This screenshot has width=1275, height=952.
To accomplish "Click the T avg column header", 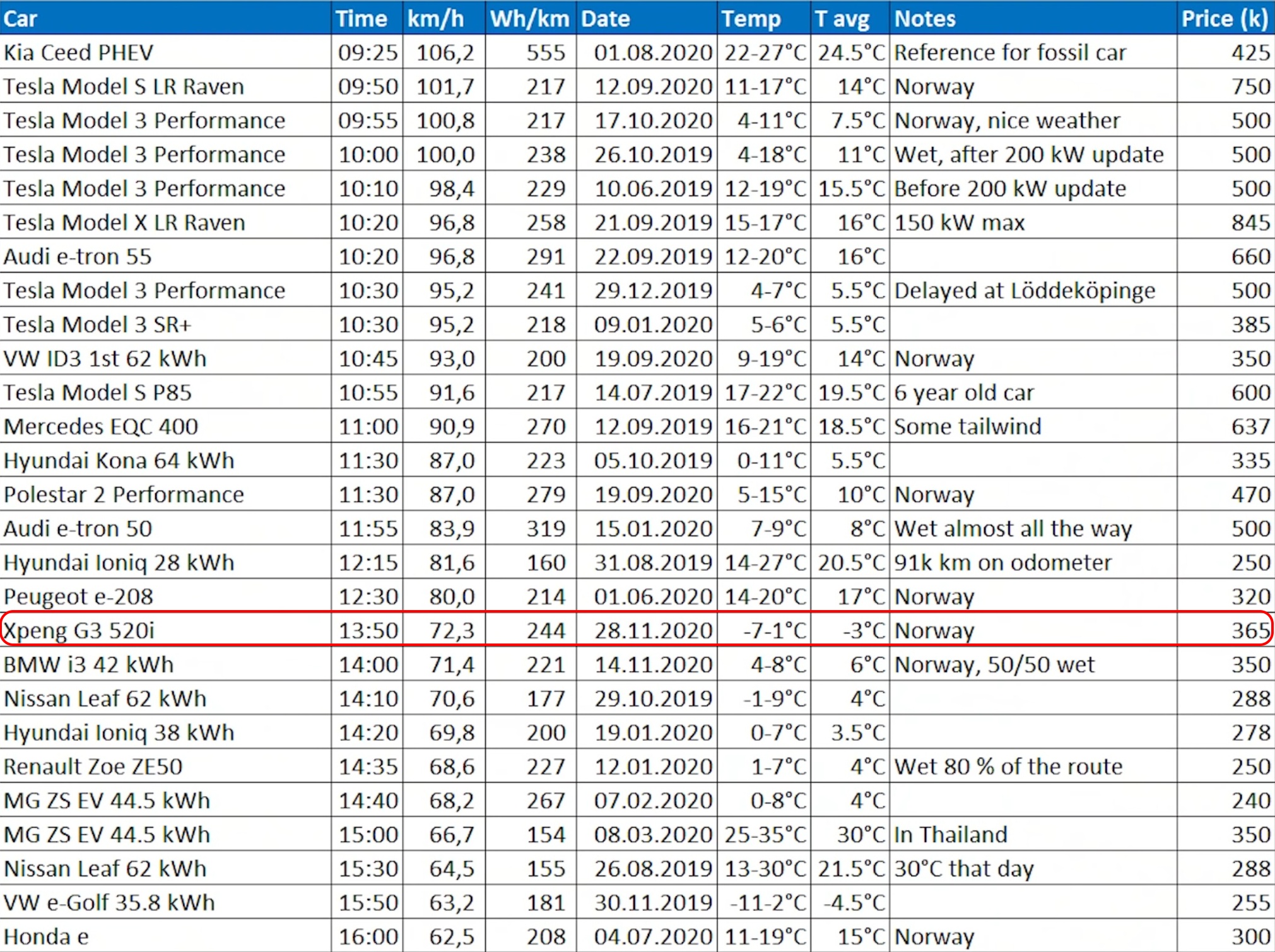I will coord(850,18).
